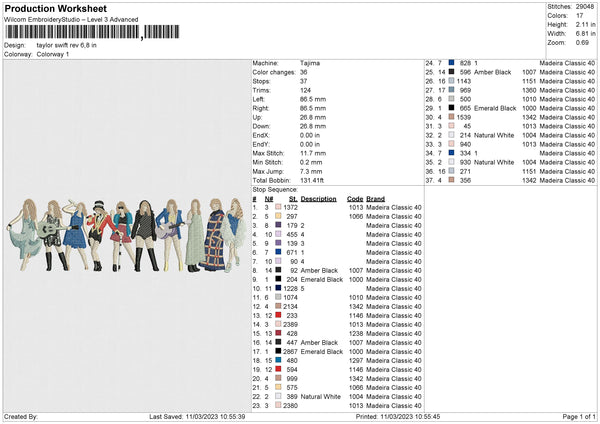The width and height of the screenshot is (600, 424).
Task: Click the Machine value 'Tajima'
Action: point(310,63)
